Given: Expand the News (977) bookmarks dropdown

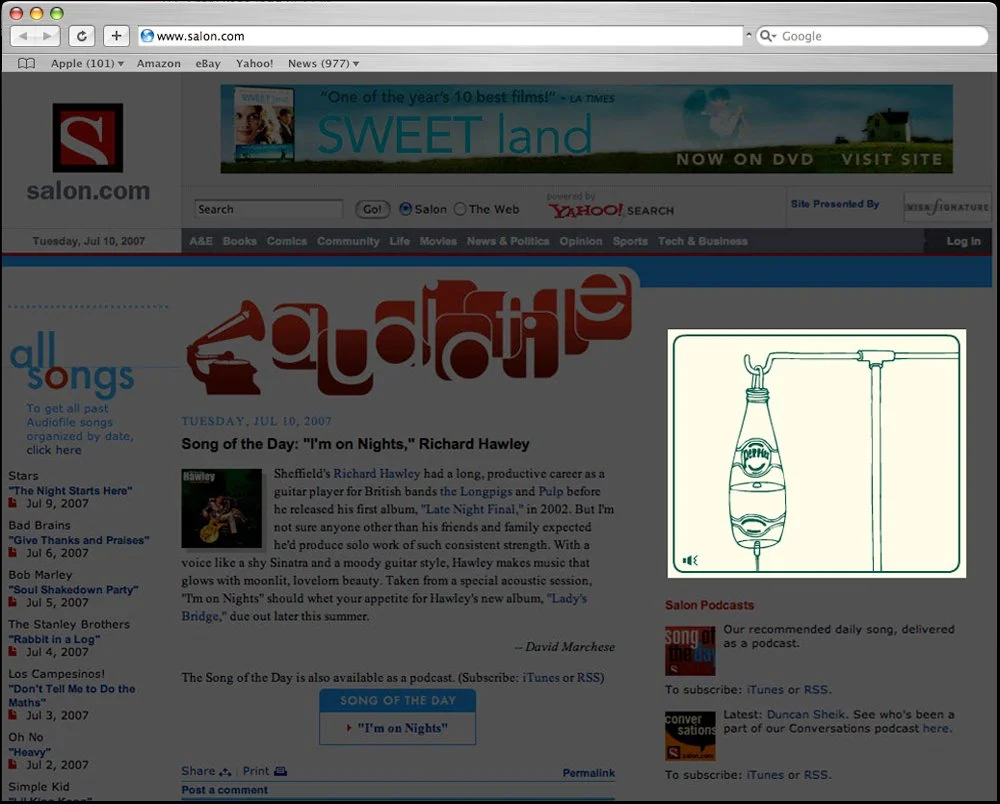Looking at the screenshot, I should [x=323, y=63].
